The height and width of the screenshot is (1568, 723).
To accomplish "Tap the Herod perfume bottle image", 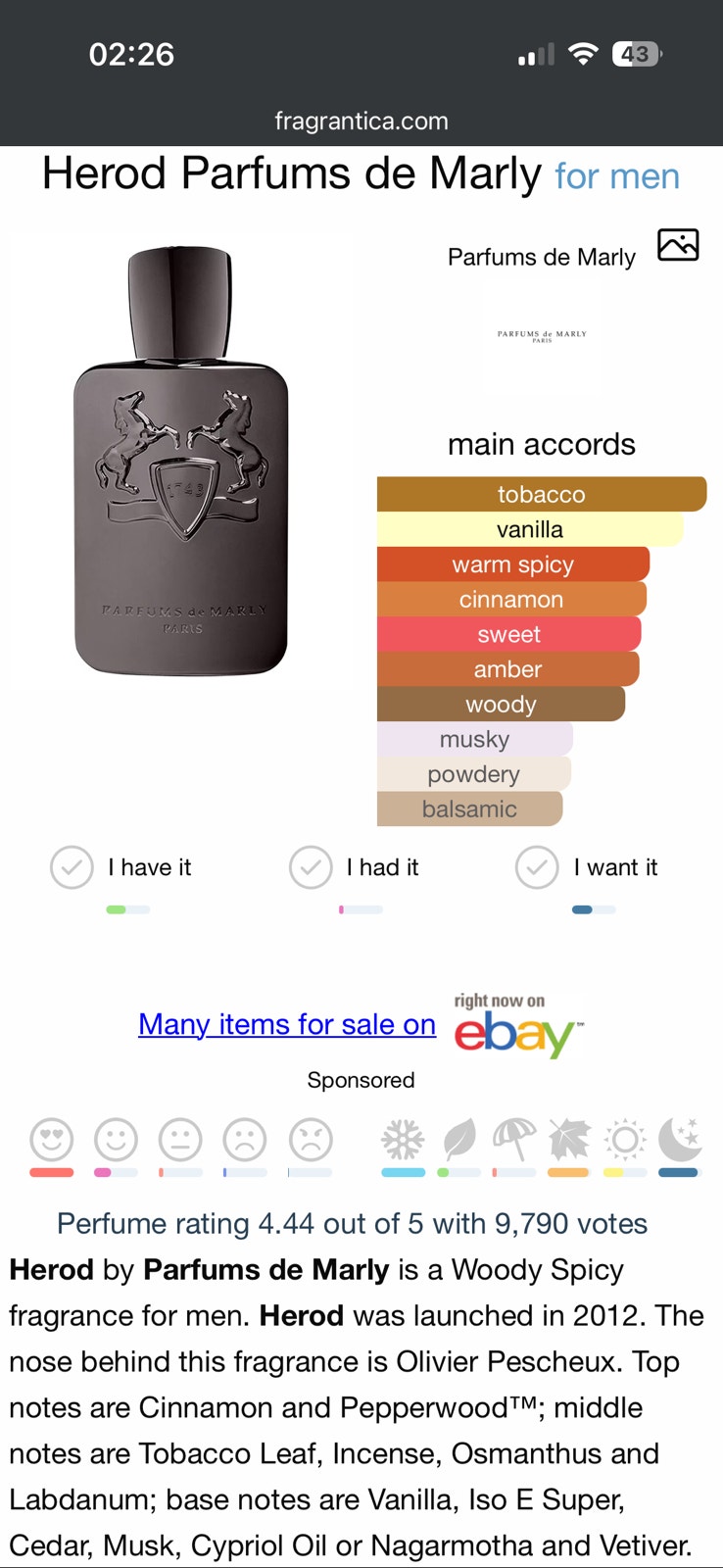I will [181, 461].
